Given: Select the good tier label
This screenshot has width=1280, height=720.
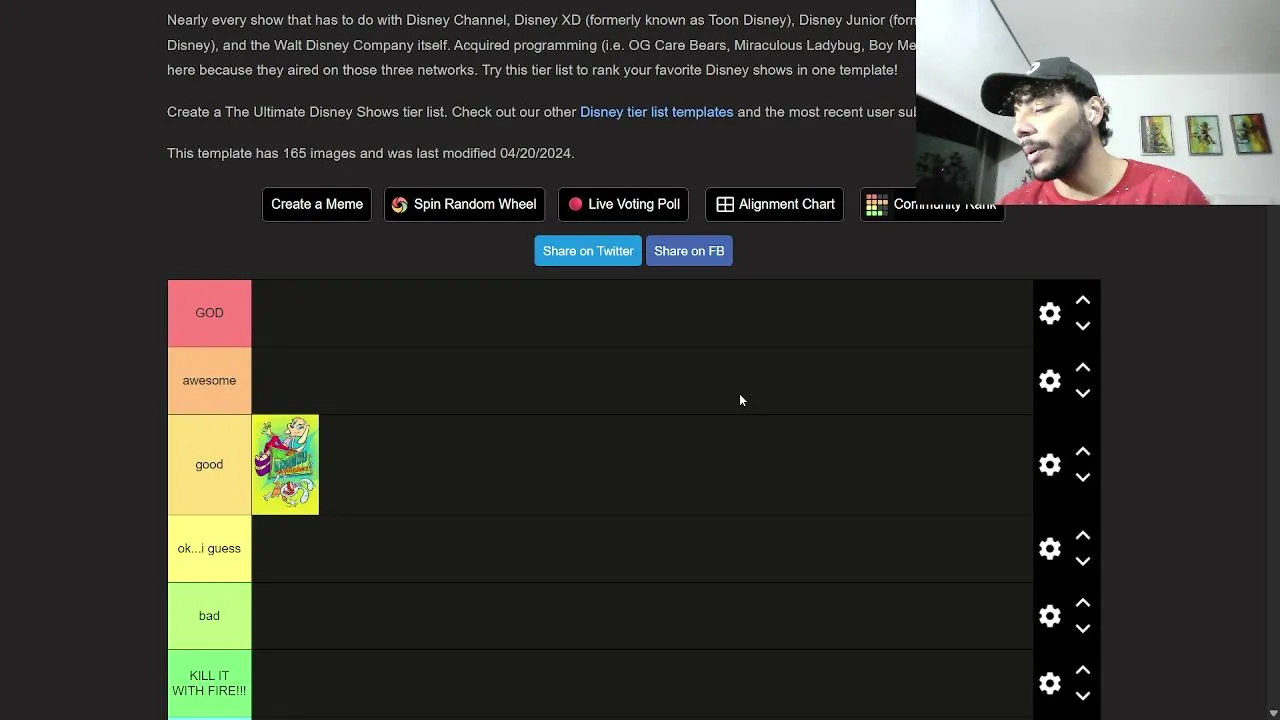Looking at the screenshot, I should tap(209, 465).
